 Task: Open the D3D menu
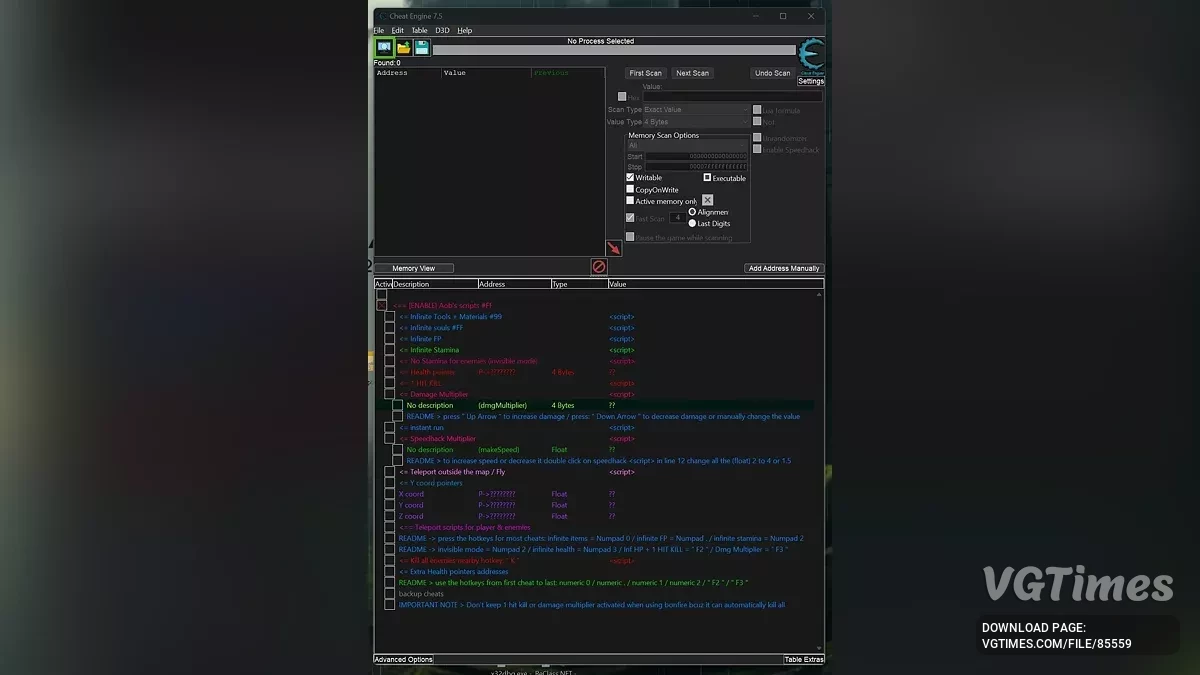pos(442,30)
